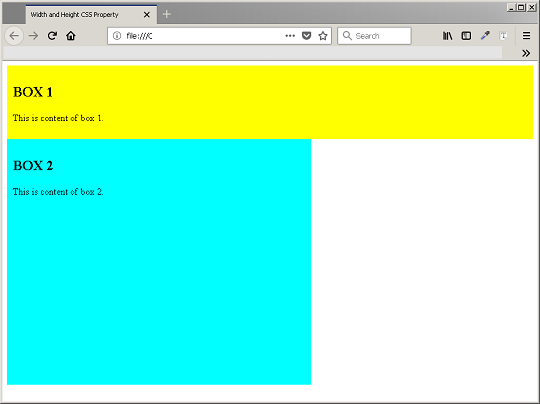Screen dimensions: 540x404
Task: Click the BOX 1 heading
Action: 33,92
